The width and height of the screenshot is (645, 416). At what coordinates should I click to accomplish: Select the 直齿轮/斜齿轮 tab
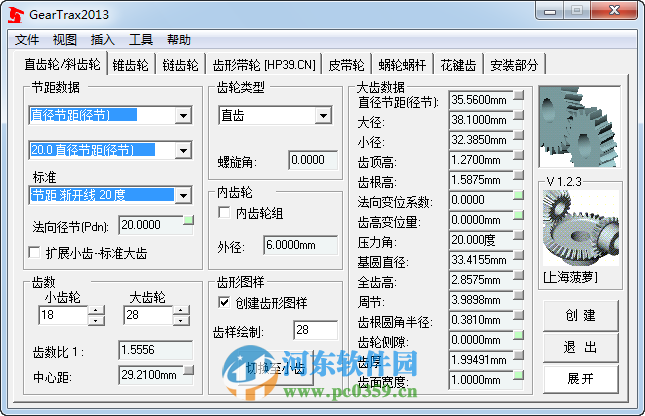click(x=62, y=64)
